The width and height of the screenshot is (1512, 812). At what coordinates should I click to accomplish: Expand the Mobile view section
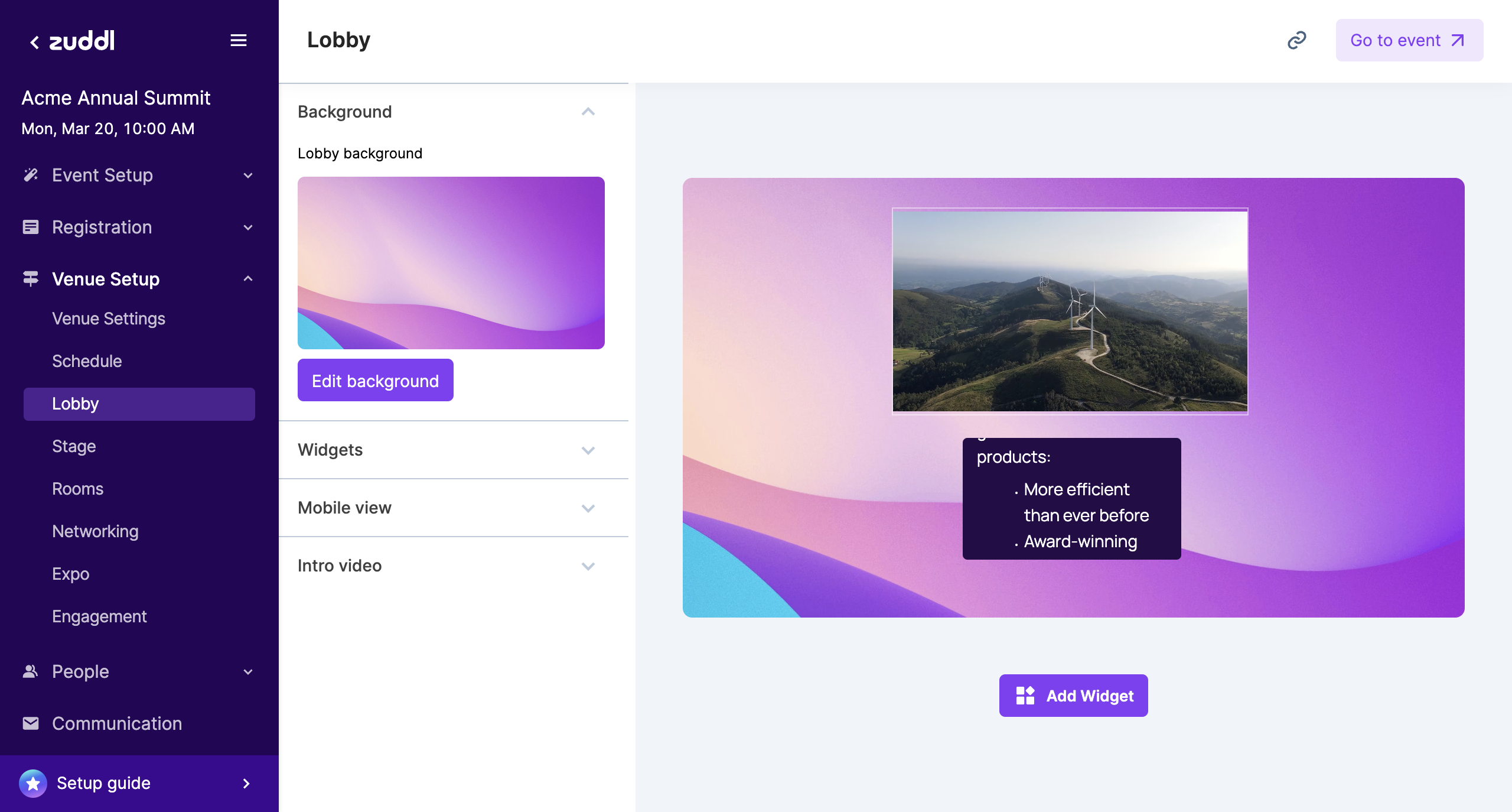(x=588, y=508)
